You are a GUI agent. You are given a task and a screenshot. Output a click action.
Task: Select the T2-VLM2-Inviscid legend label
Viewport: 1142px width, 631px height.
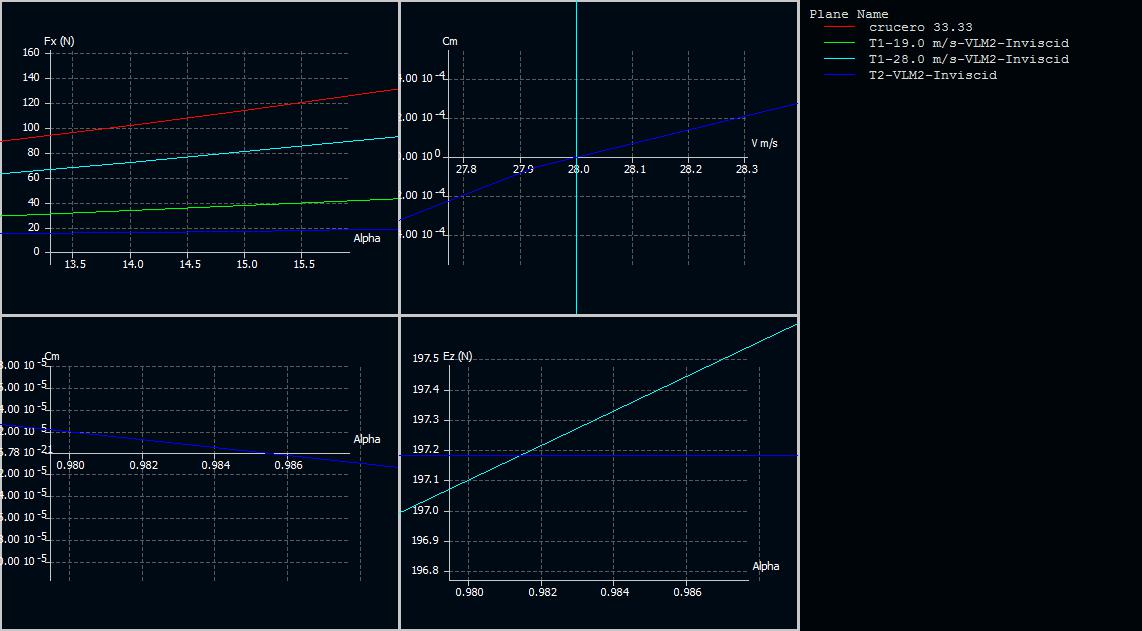tap(932, 76)
